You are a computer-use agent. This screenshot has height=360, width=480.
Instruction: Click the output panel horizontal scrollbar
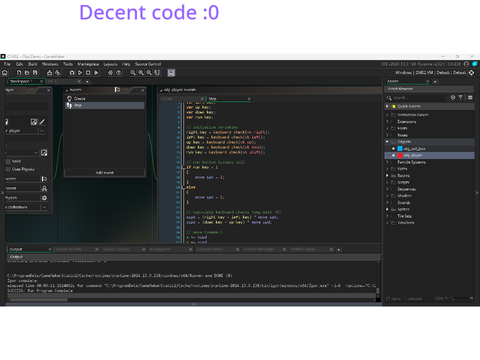[x=38, y=300]
